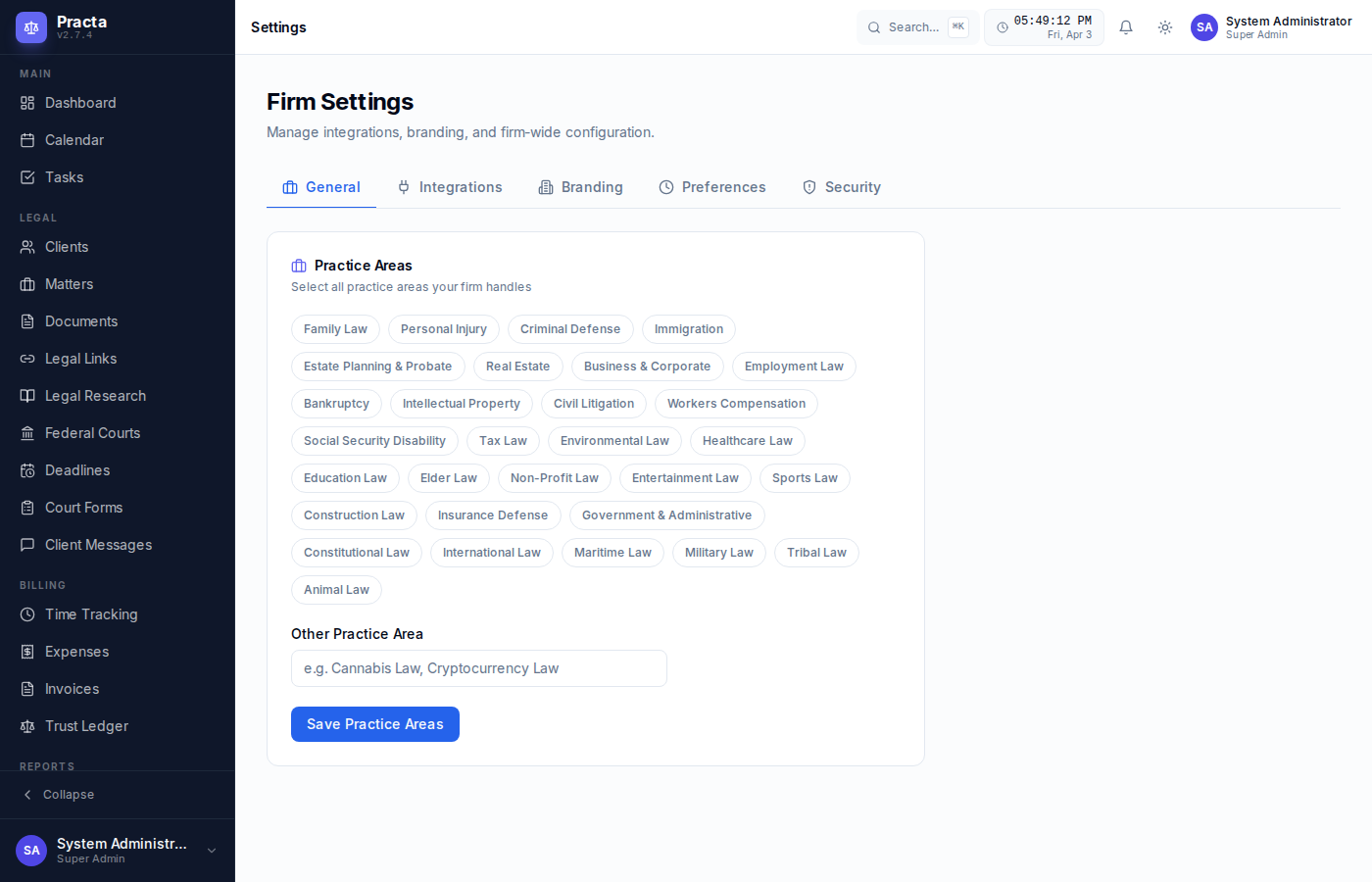
Task: Enable Social Security Disability chip
Action: pos(374,441)
